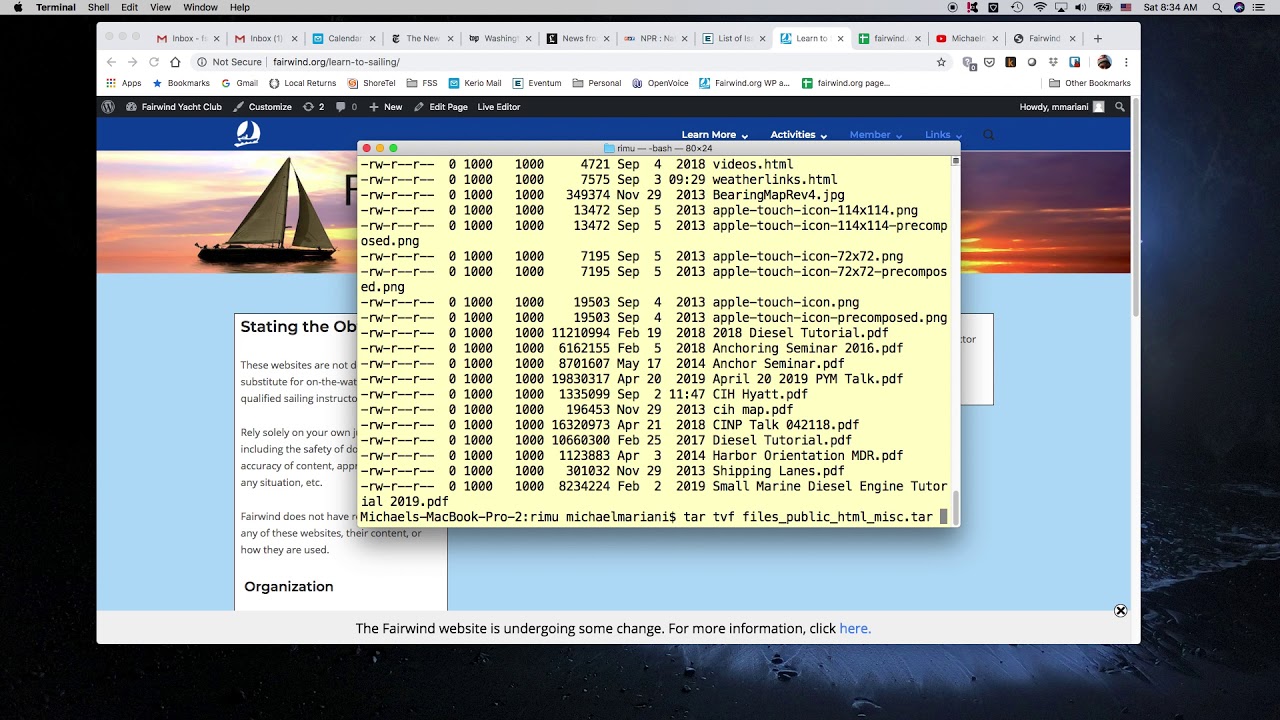Click 'videos.html' in terminal listing

click(x=752, y=165)
